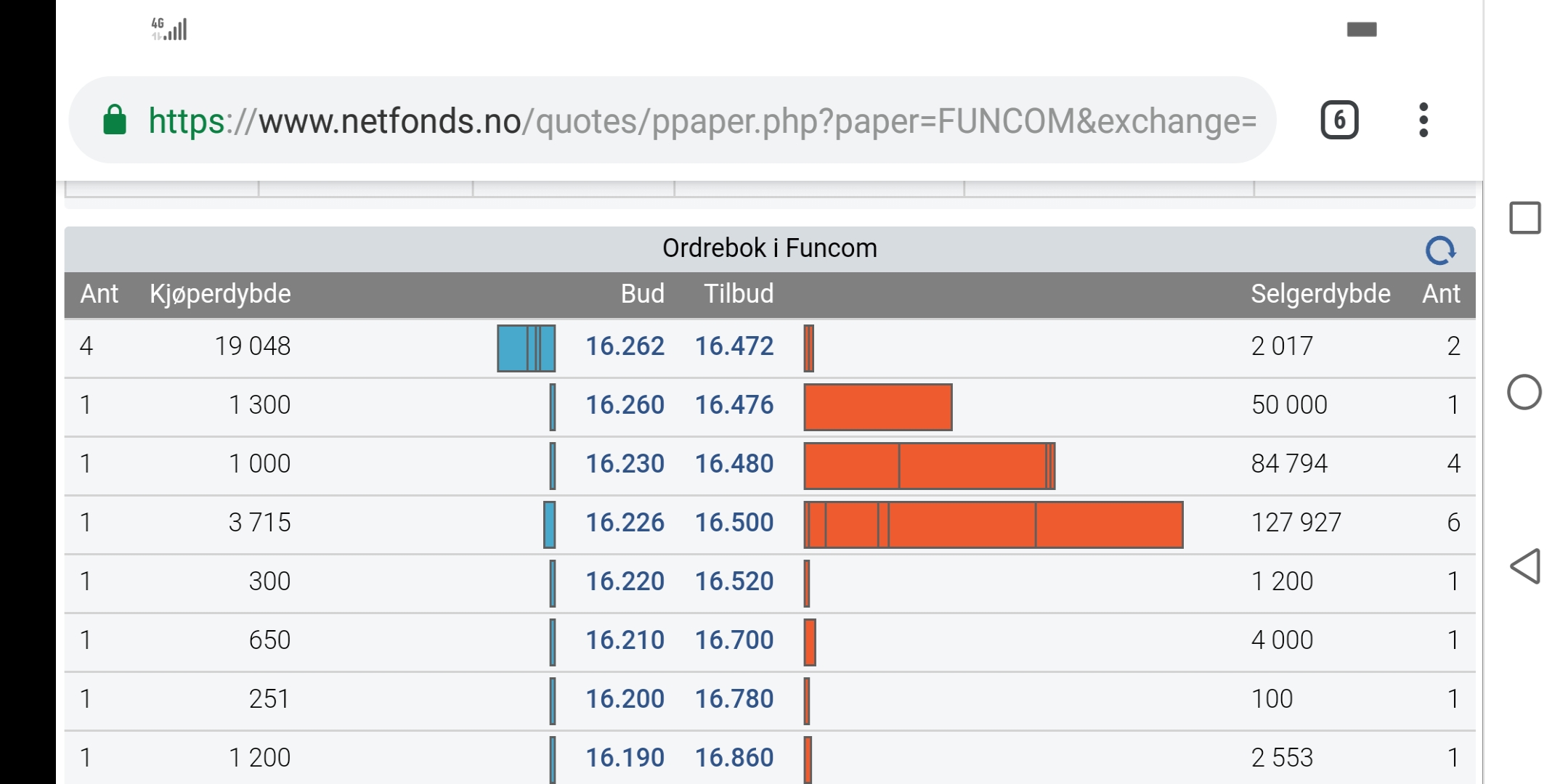Open the Chrome three-dot menu
The image size is (1568, 784).
coord(1423,120)
